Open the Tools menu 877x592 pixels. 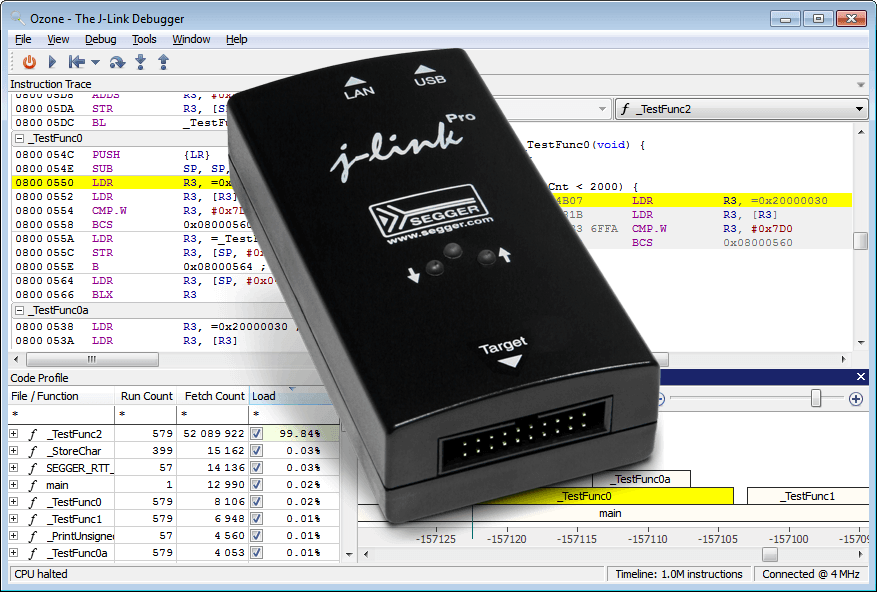[x=144, y=39]
